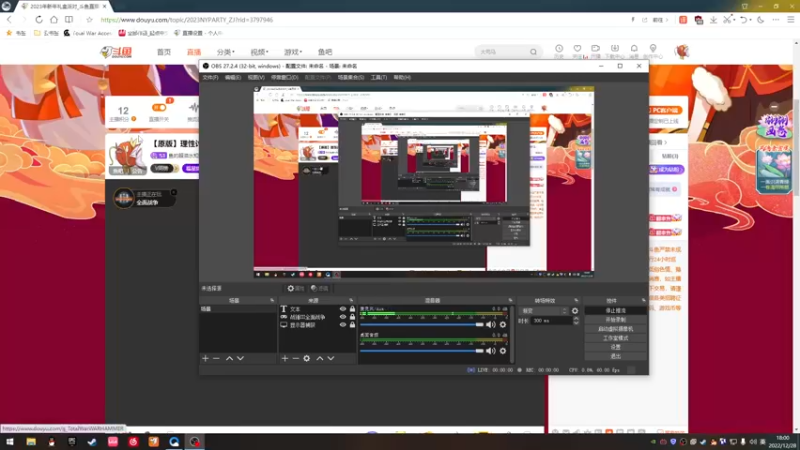Adjust the microphone volume slider in the mixer
800x450 pixels.
coord(421,324)
